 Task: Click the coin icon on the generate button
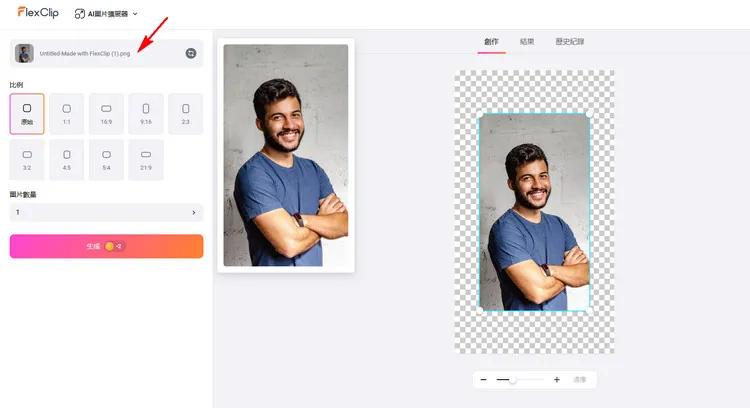(x=110, y=246)
